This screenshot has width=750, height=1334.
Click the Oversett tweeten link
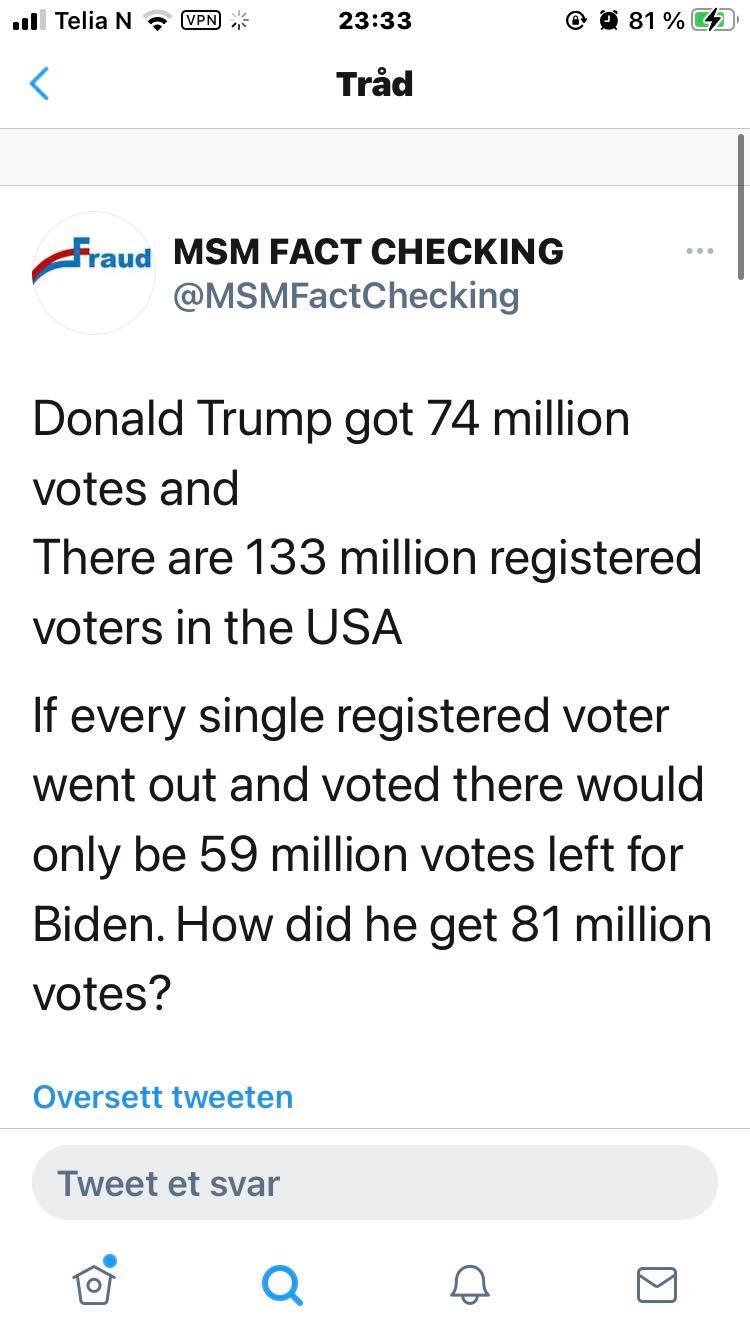point(163,1096)
